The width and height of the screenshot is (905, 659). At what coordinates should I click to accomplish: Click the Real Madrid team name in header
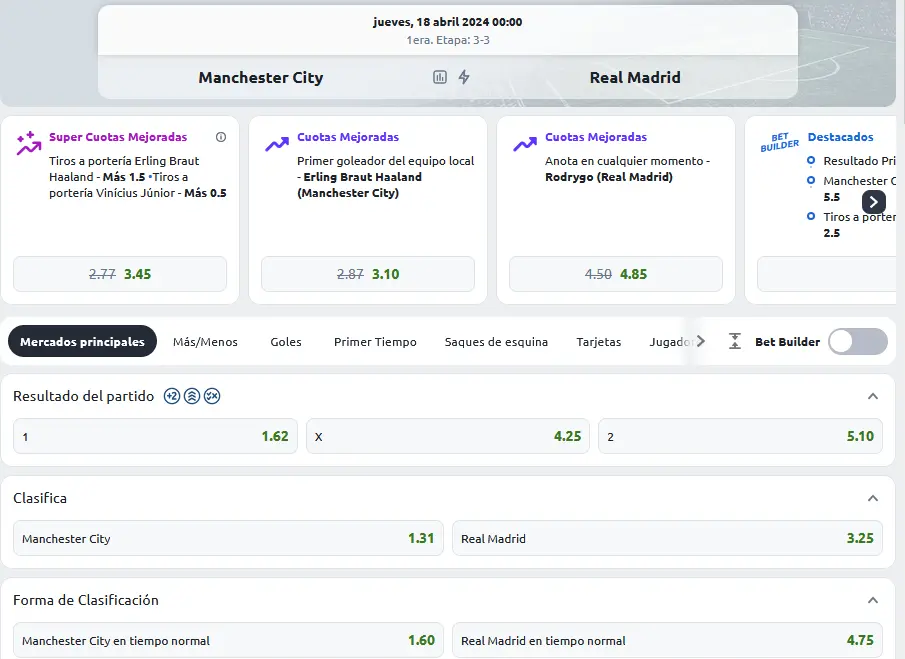click(635, 77)
